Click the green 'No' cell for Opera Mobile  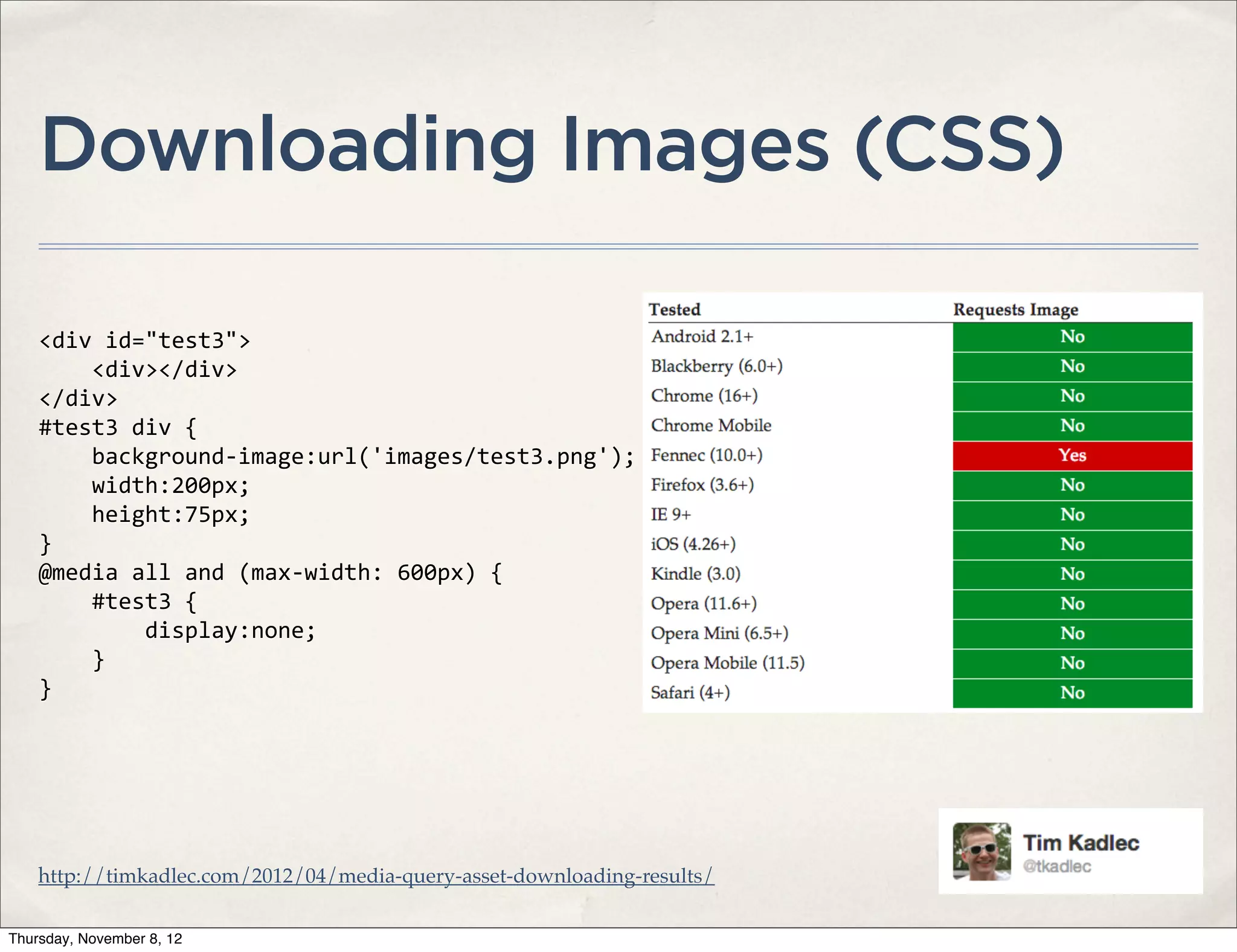click(x=1073, y=663)
